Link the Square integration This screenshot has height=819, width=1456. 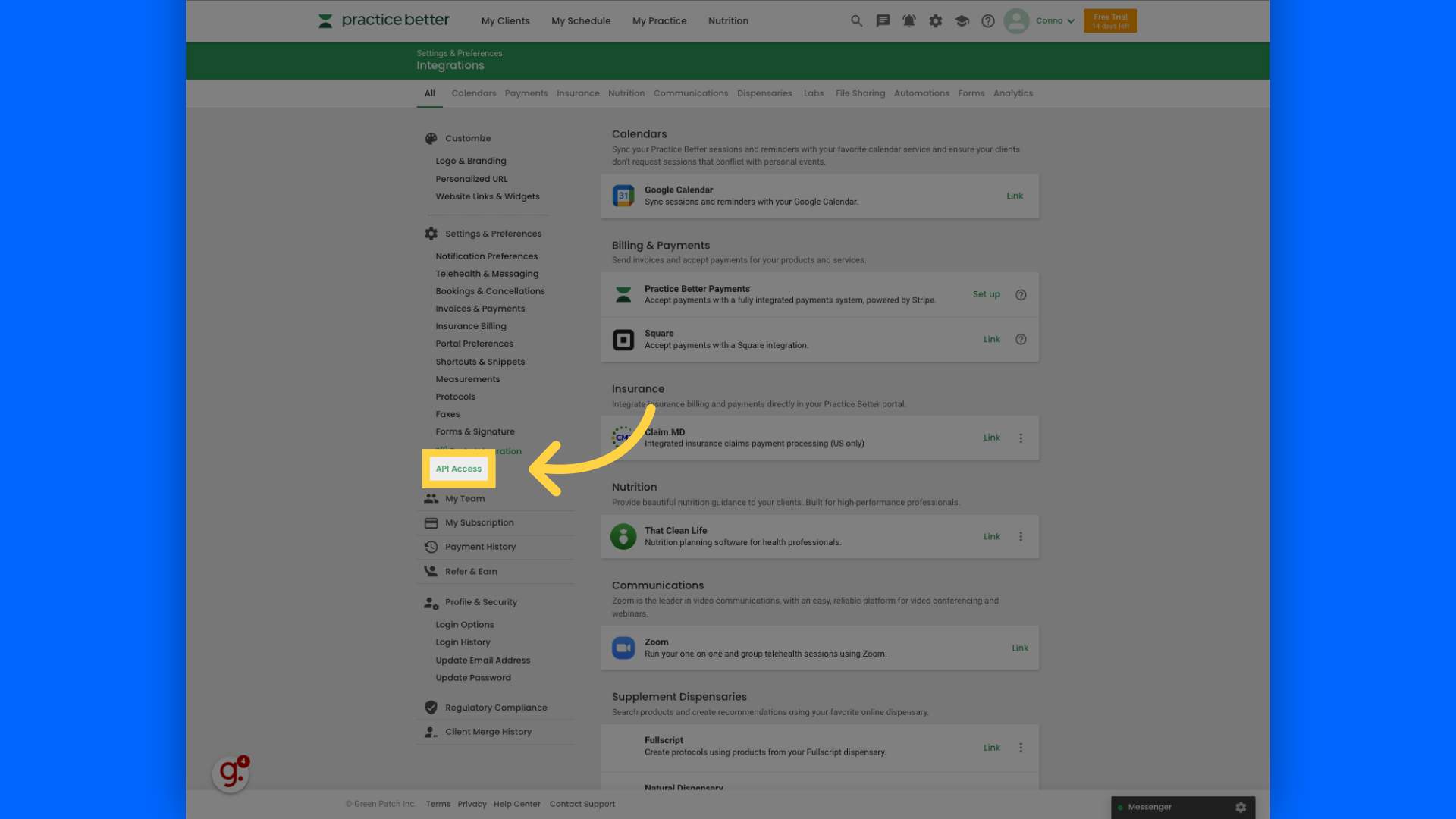pyautogui.click(x=991, y=339)
